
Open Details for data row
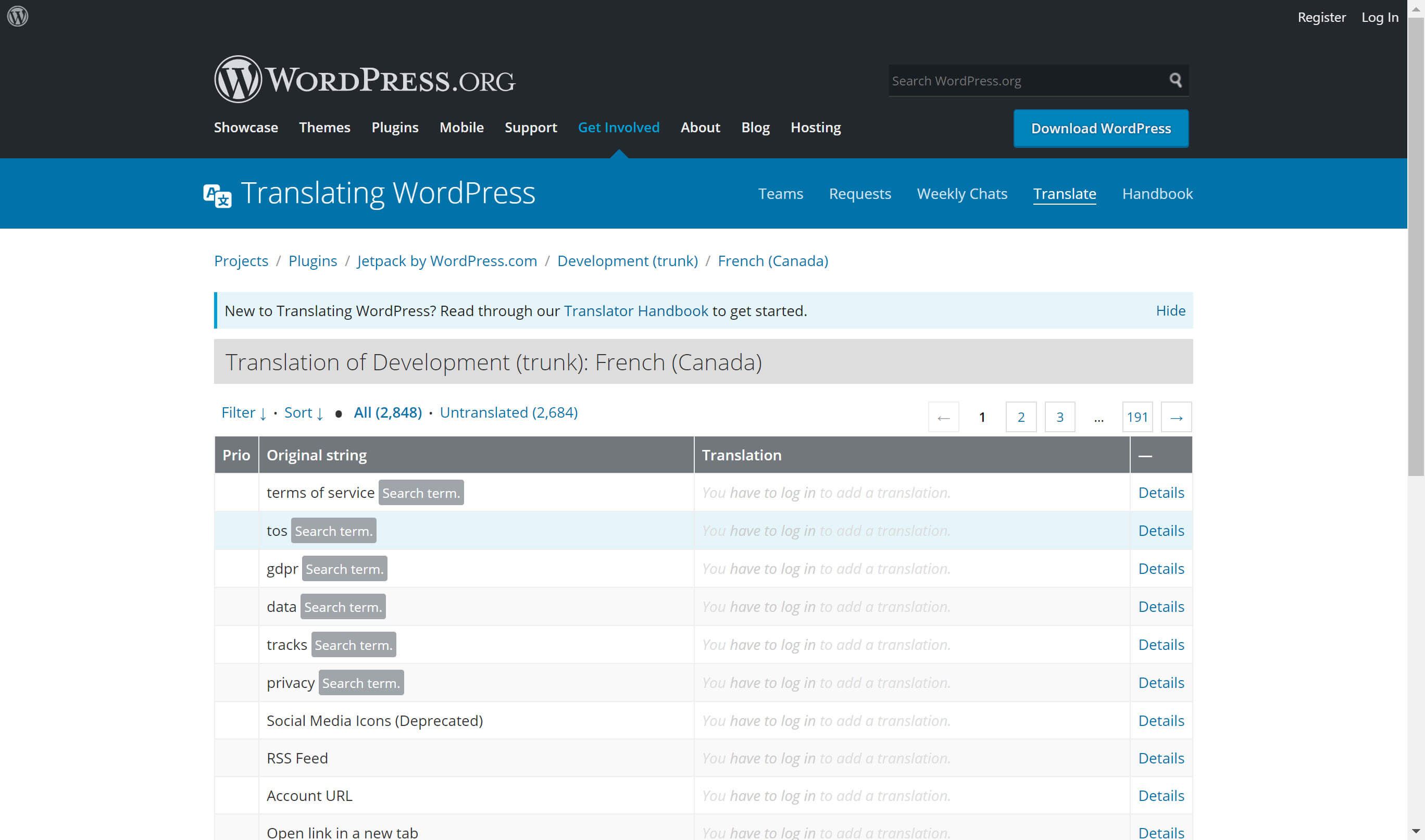[x=1161, y=607]
